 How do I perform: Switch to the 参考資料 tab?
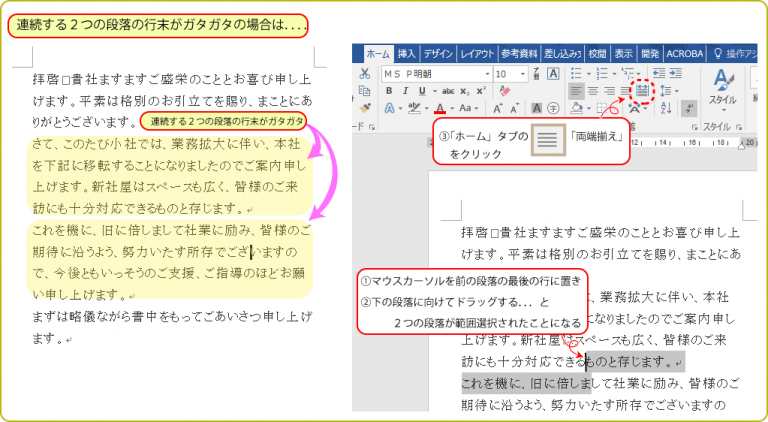(x=519, y=53)
